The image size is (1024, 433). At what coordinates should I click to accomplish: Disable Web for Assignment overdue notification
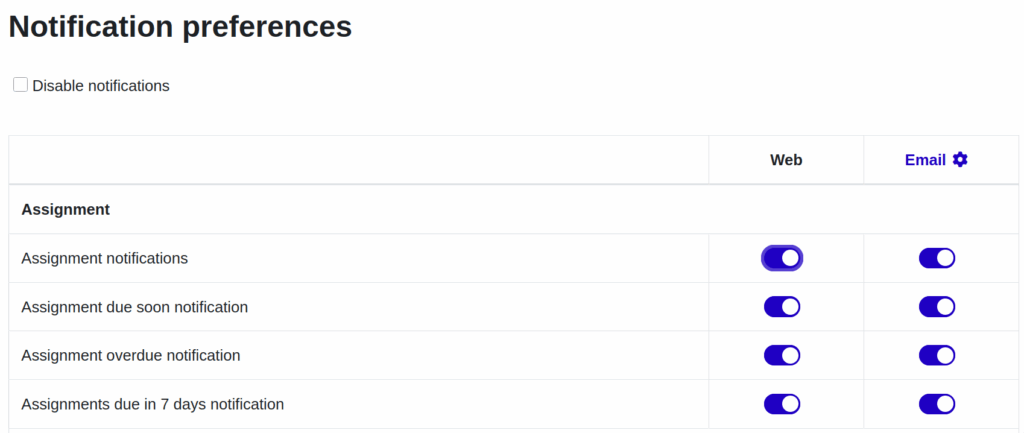coord(782,355)
